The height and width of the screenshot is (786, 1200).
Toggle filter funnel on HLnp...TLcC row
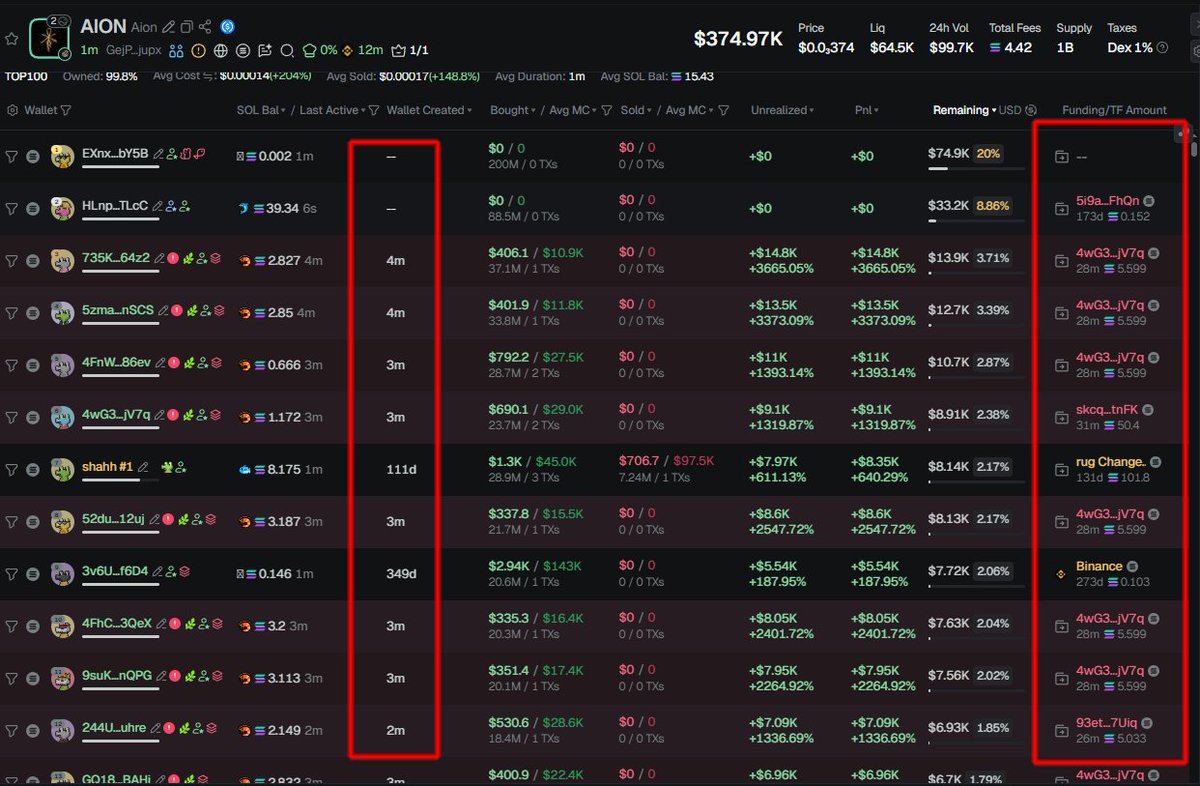[12, 208]
